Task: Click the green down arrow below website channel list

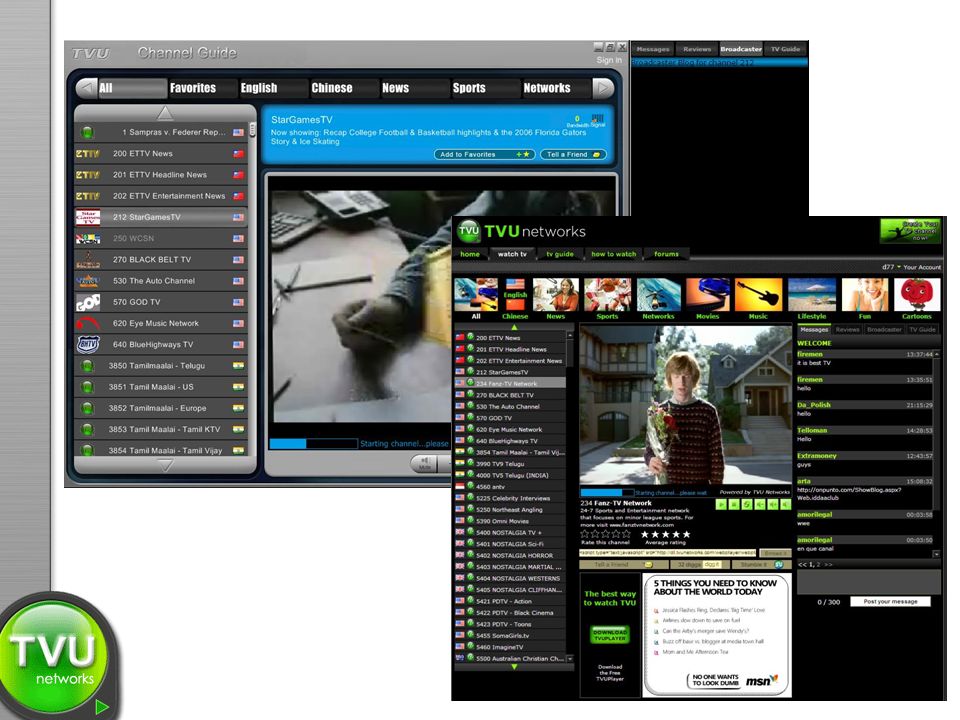Action: [514, 667]
